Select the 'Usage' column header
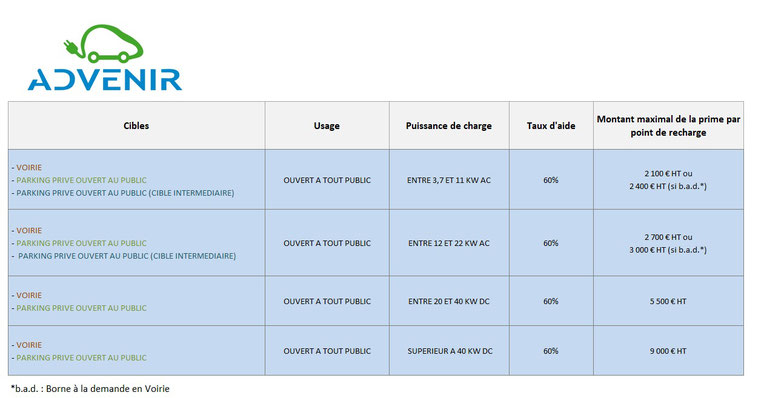Viewport: 764px width, 398px height. [326, 126]
